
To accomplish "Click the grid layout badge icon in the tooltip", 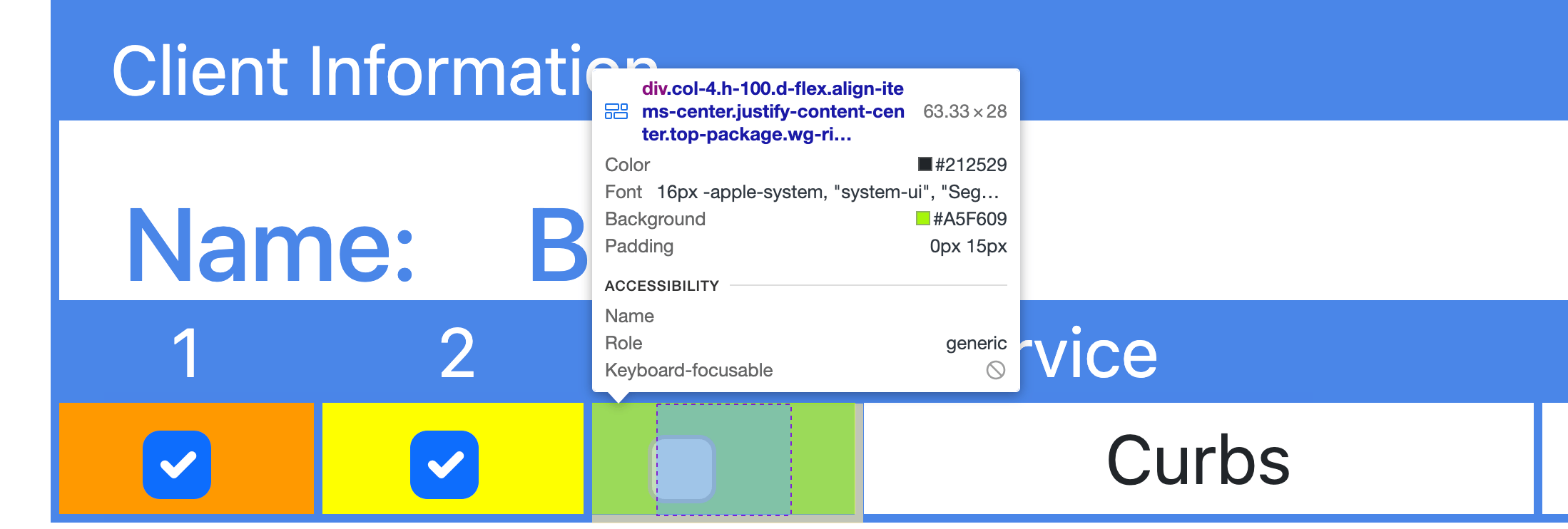I will 617,111.
